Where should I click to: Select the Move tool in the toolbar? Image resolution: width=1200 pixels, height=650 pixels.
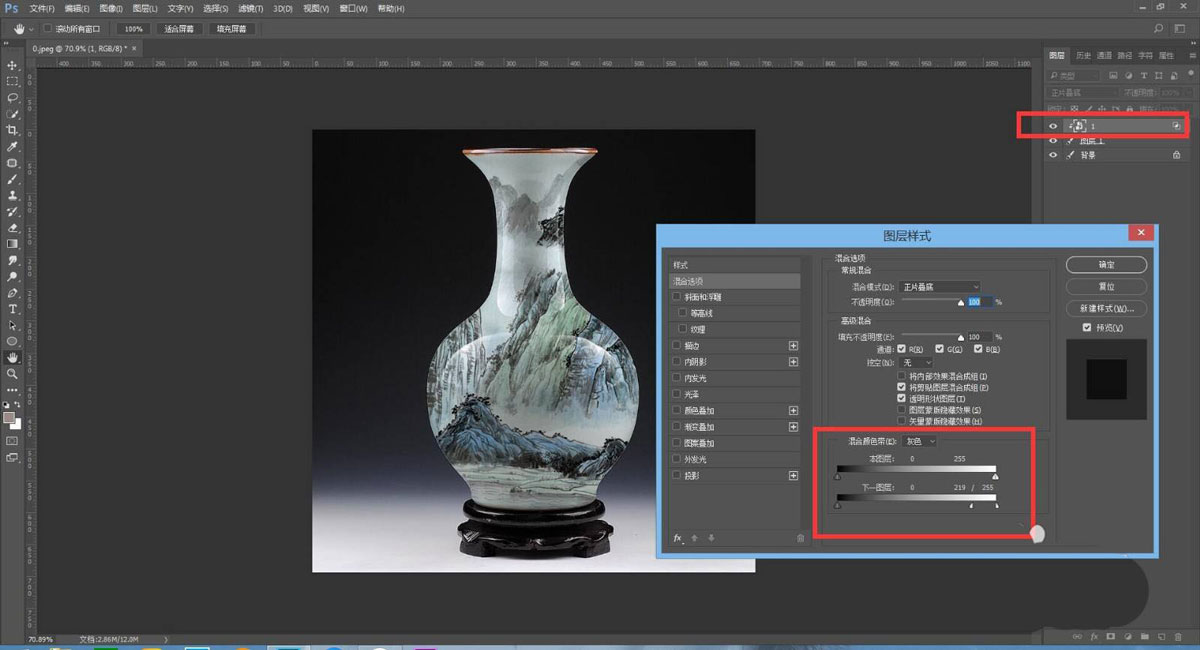pos(13,65)
